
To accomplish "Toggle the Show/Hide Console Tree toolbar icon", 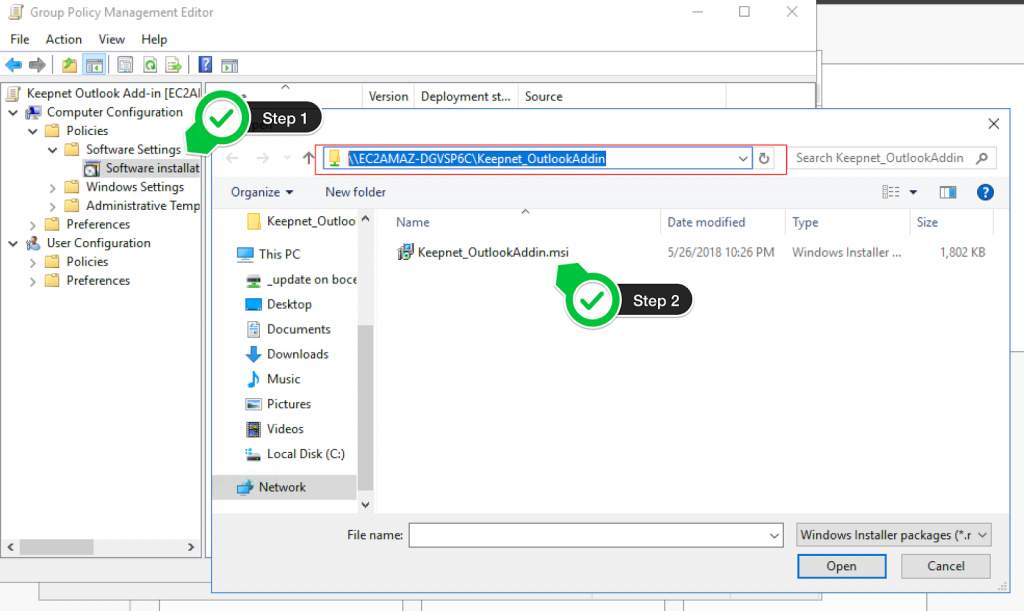I will point(94,65).
